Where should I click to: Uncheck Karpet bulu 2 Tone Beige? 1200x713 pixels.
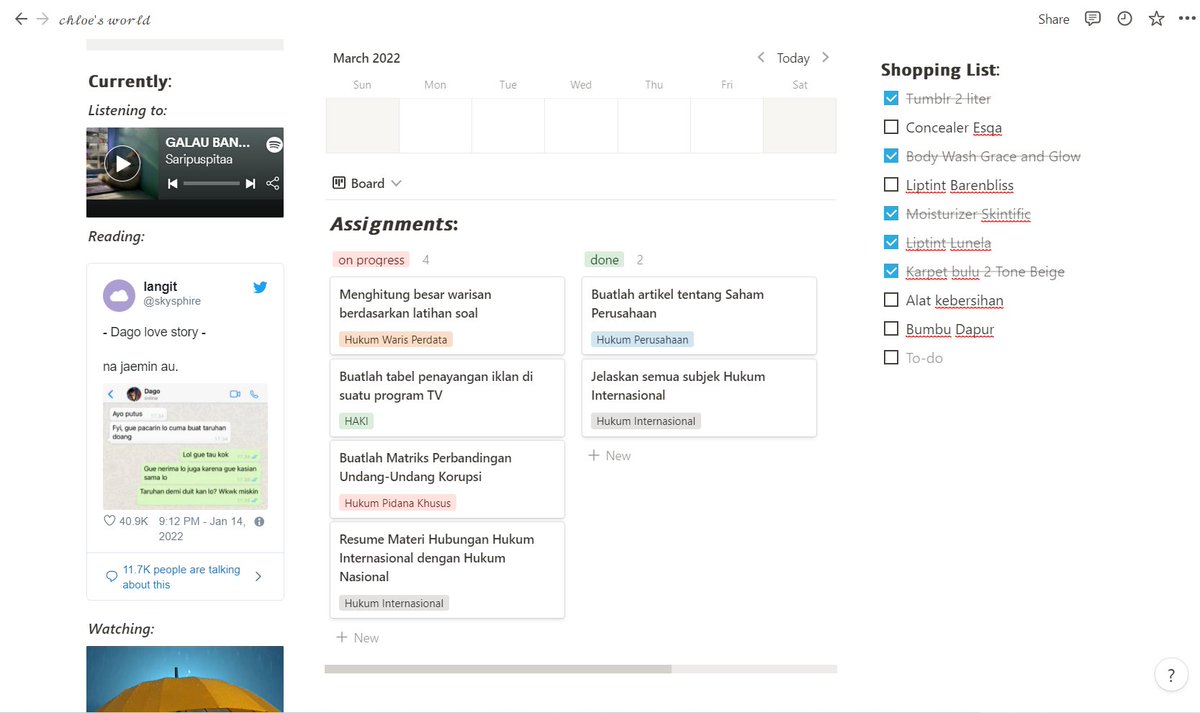891,271
